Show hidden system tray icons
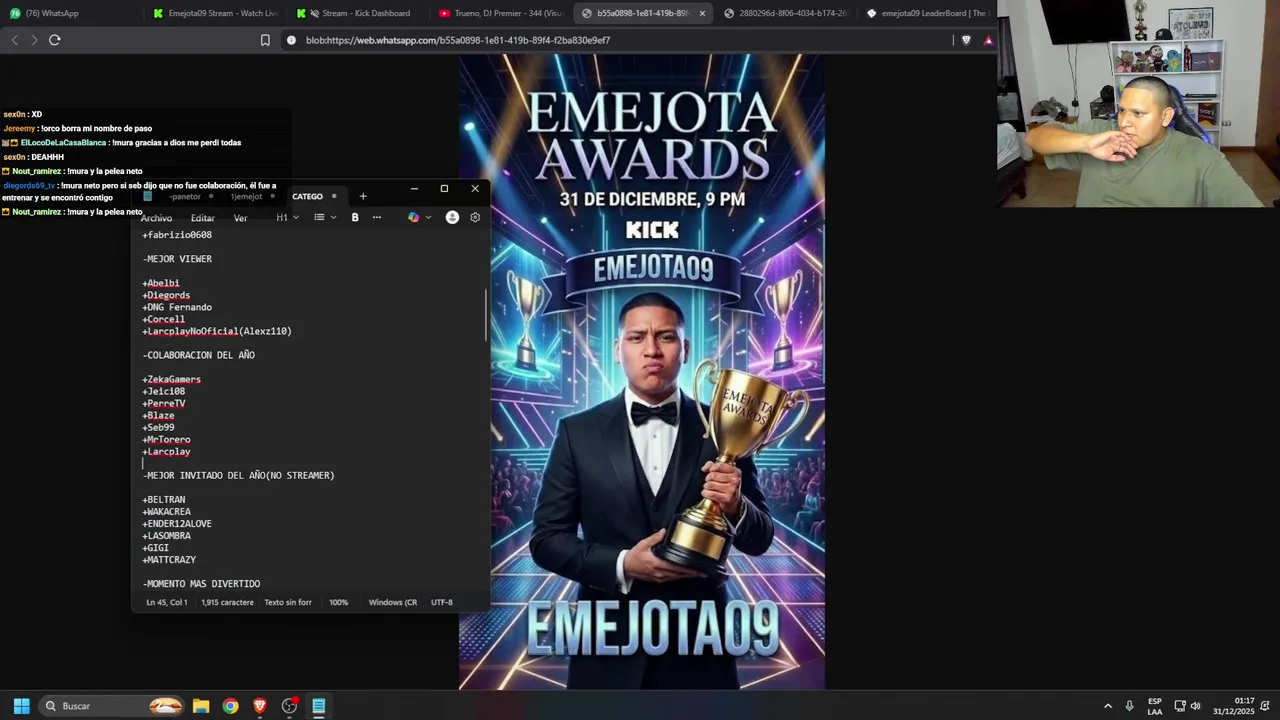 tap(1107, 706)
